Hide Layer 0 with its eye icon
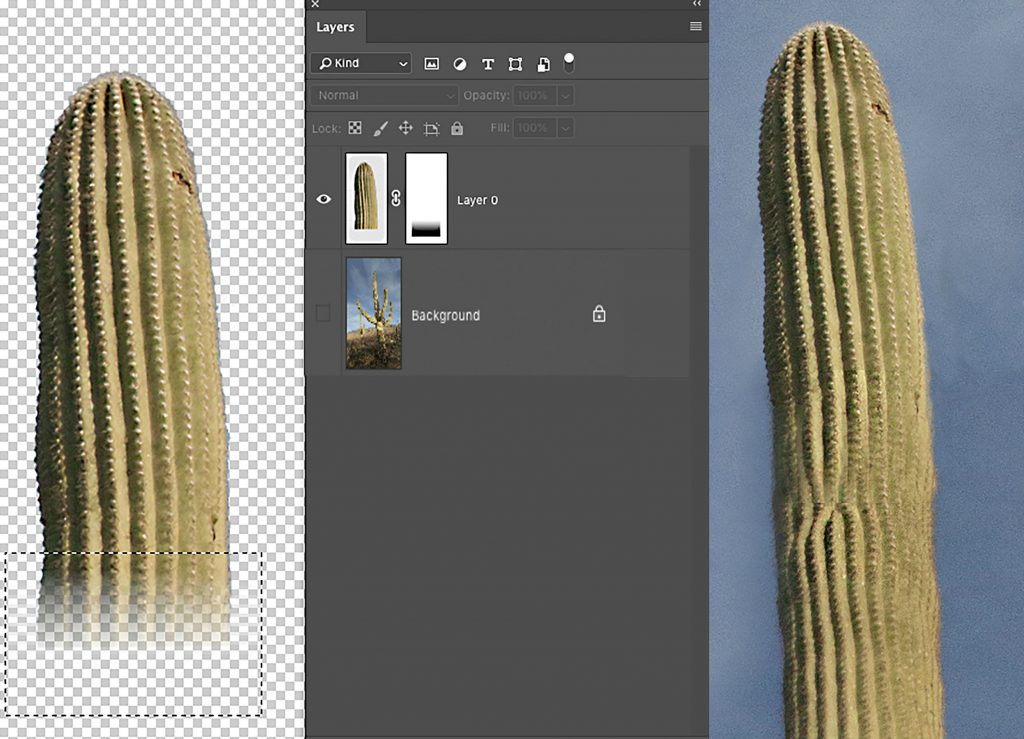 [x=323, y=199]
